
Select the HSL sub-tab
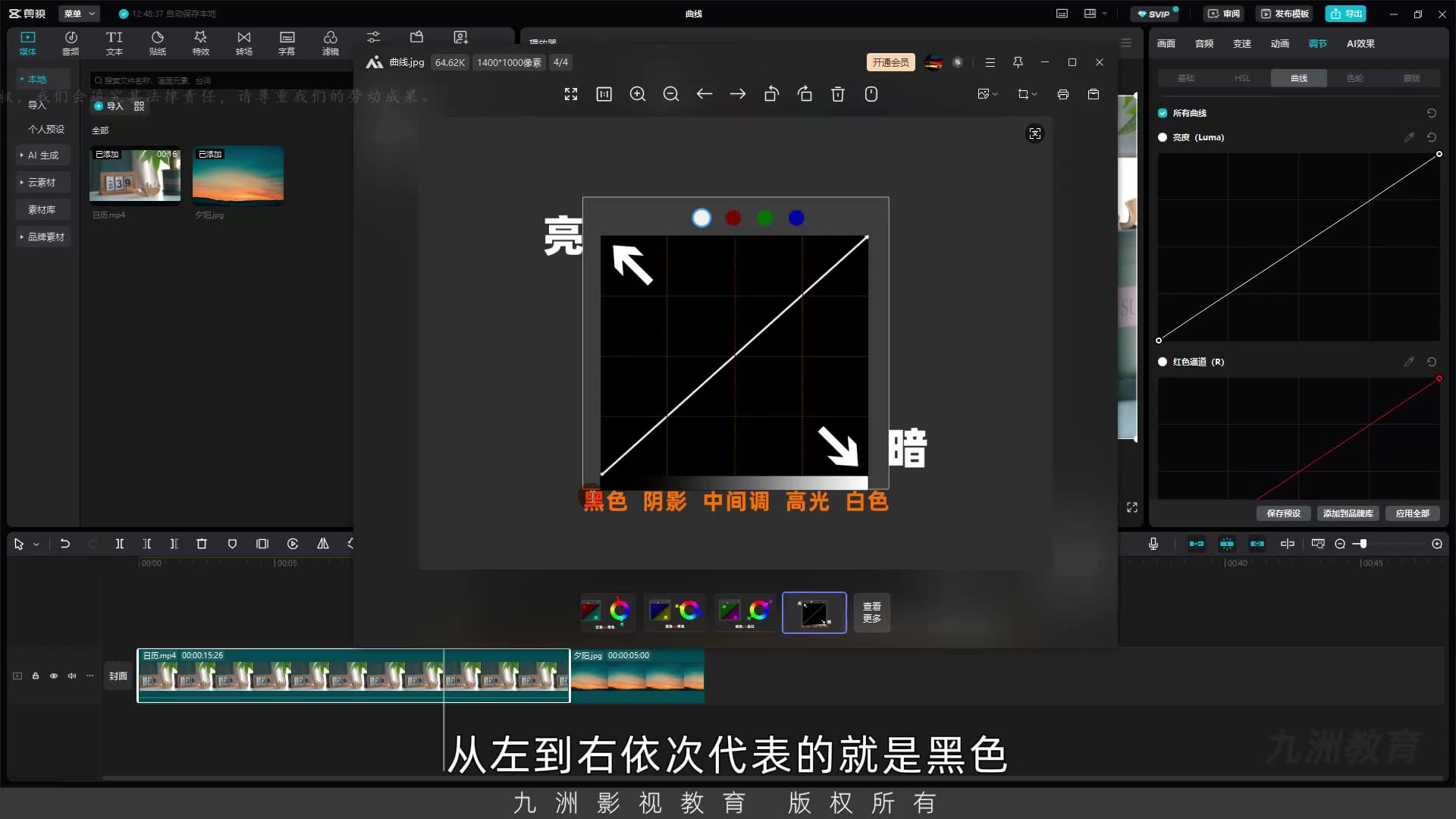[1242, 78]
